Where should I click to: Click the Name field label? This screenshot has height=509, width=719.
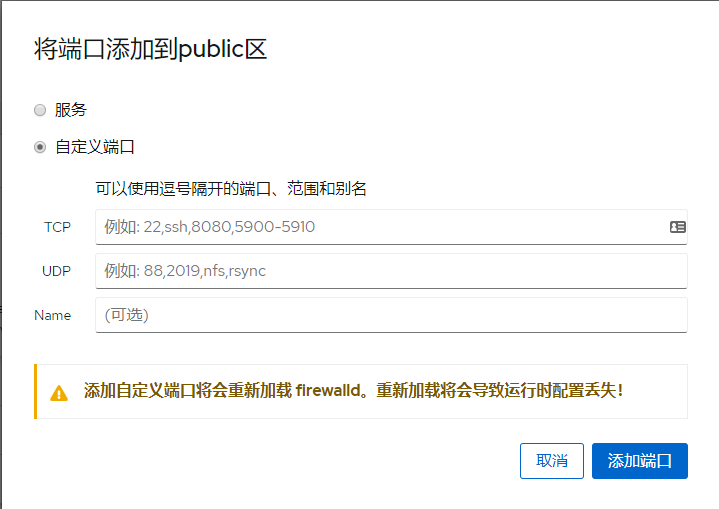(x=53, y=315)
